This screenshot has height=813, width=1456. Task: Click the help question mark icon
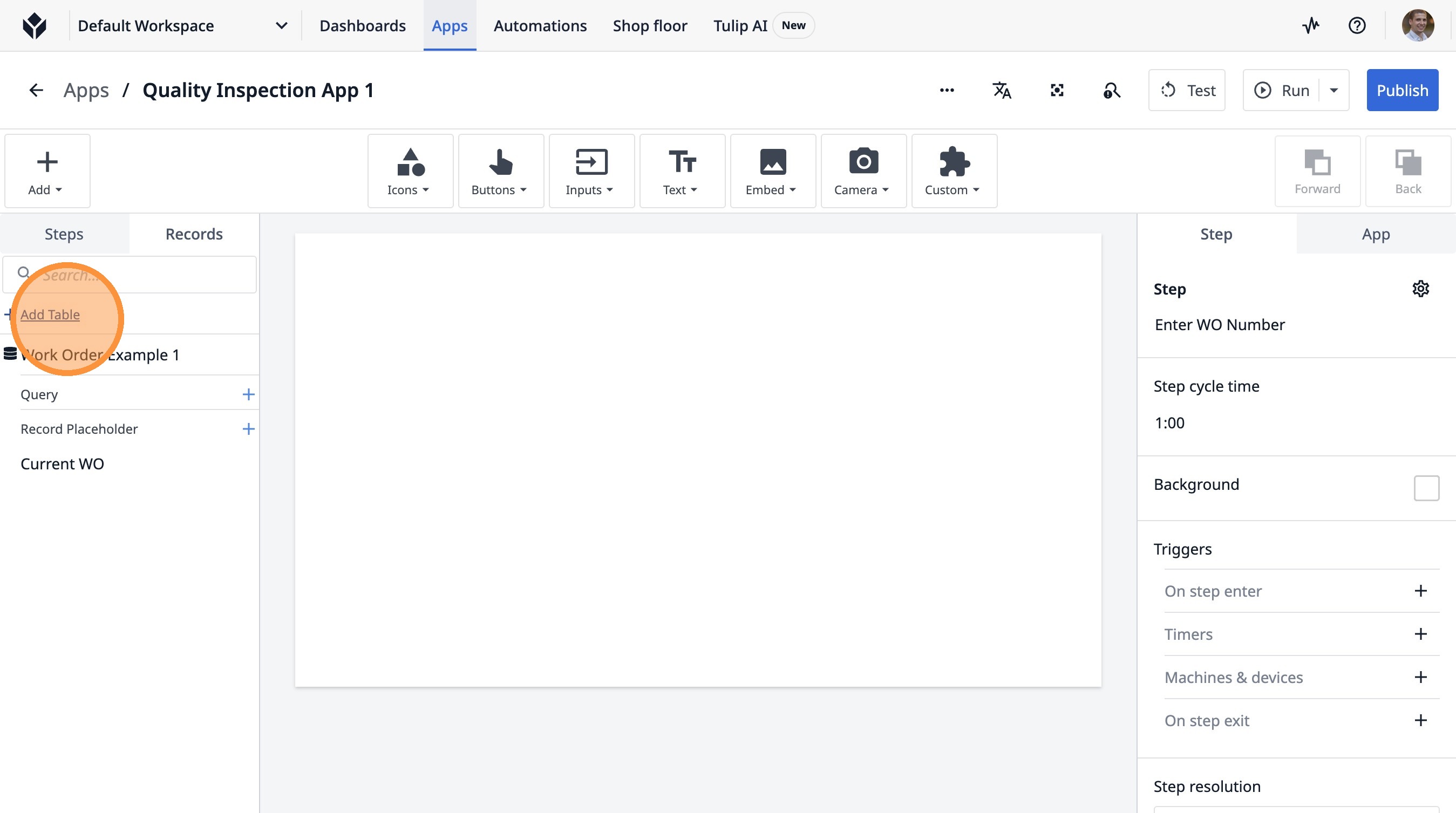tap(1357, 25)
